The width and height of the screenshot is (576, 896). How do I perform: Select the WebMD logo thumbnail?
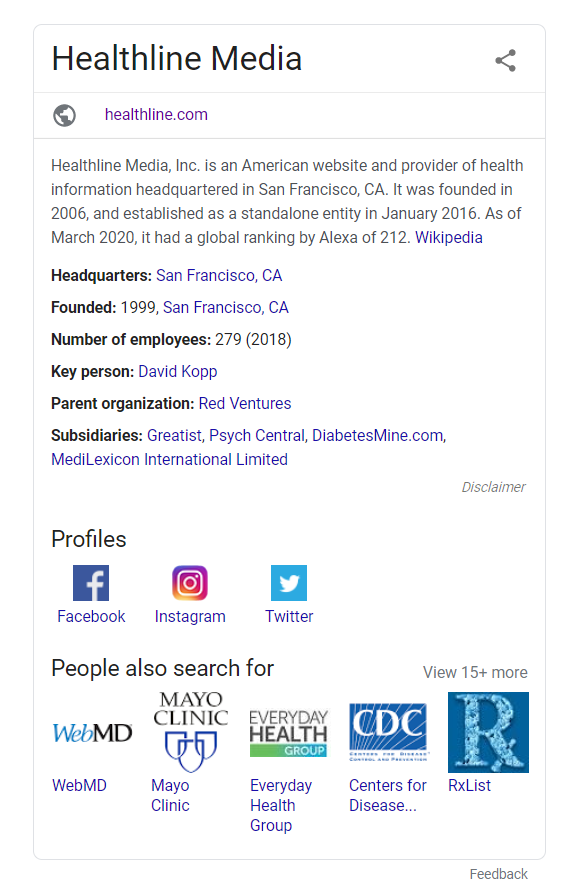tap(92, 733)
